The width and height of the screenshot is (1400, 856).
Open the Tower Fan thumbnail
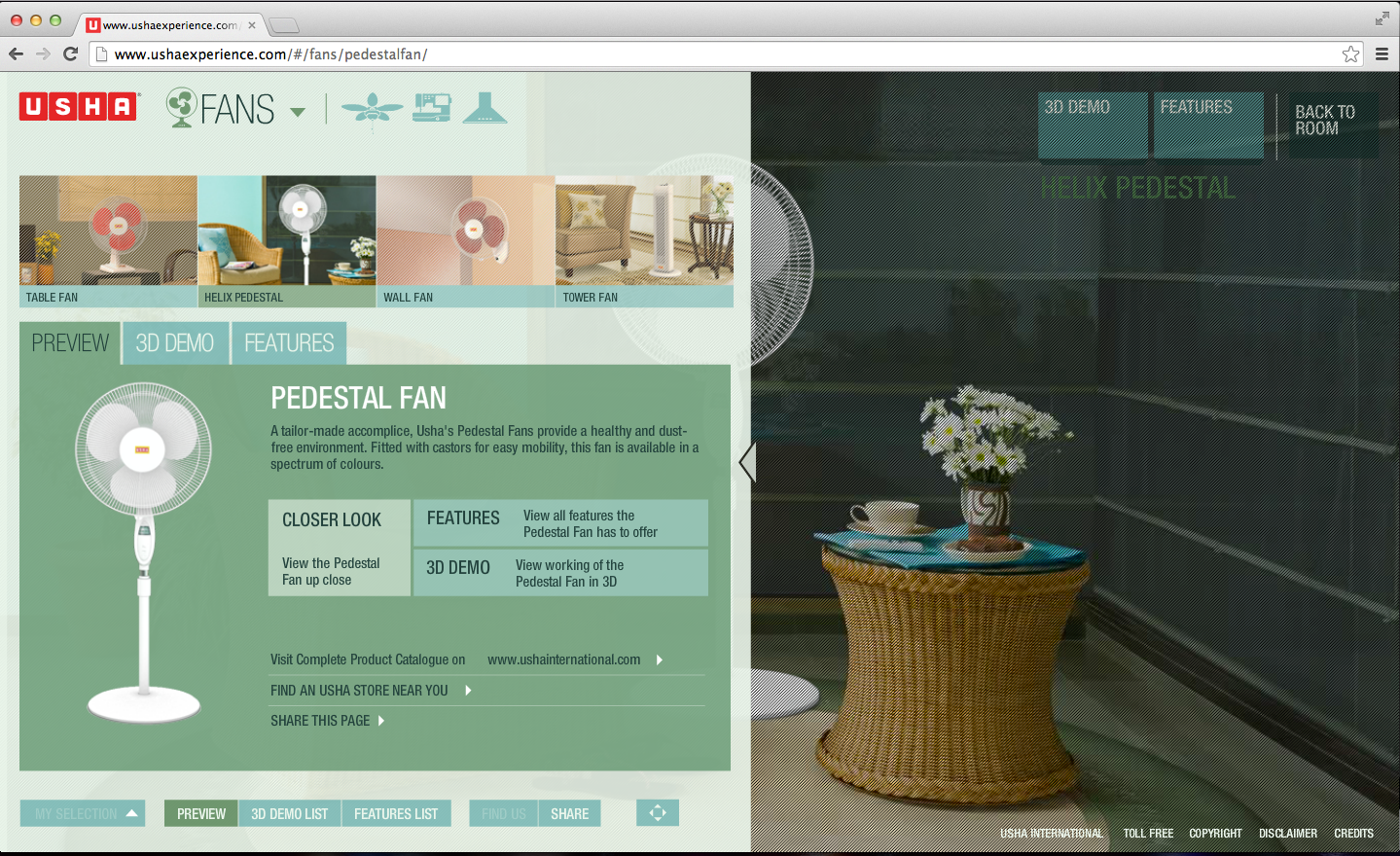pyautogui.click(x=644, y=241)
